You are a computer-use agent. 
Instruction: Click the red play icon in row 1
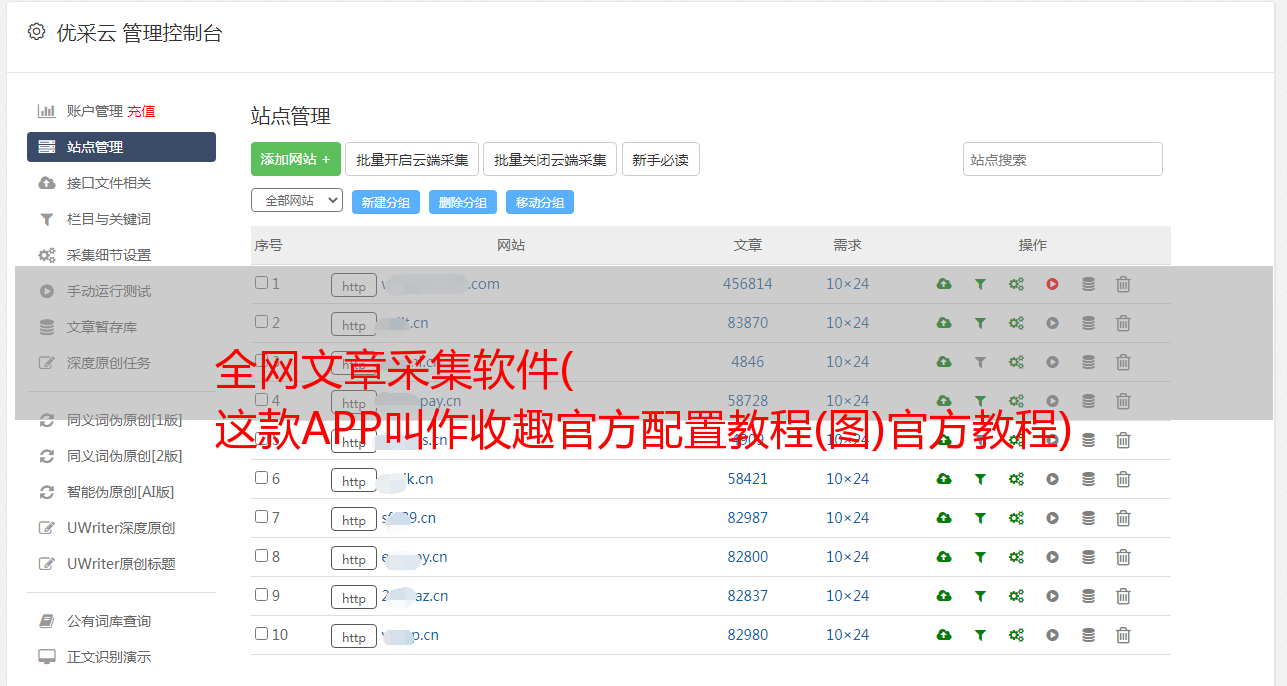pyautogui.click(x=1052, y=284)
